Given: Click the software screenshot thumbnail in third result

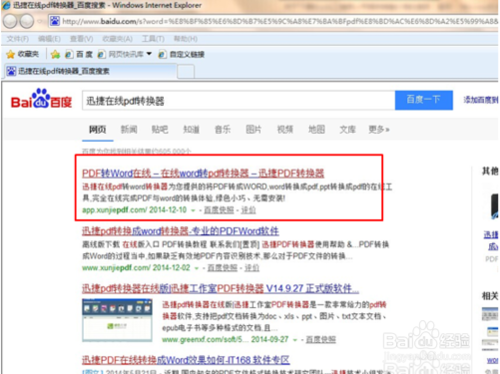Looking at the screenshot, I should pos(117,320).
